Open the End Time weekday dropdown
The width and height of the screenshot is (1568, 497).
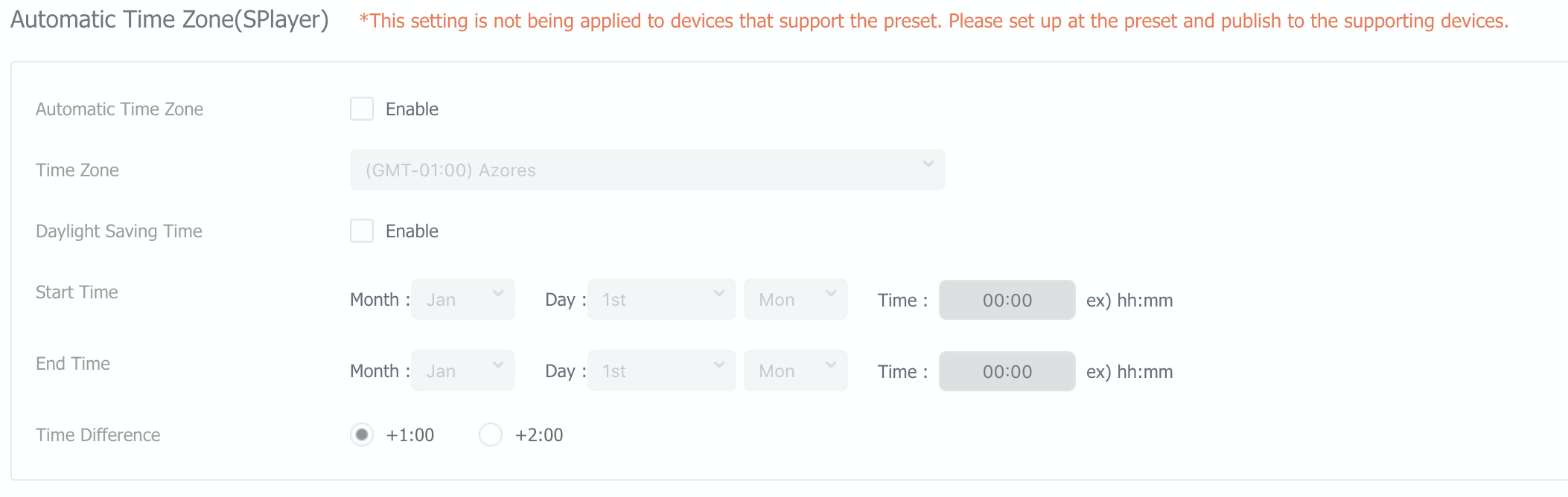[x=795, y=371]
